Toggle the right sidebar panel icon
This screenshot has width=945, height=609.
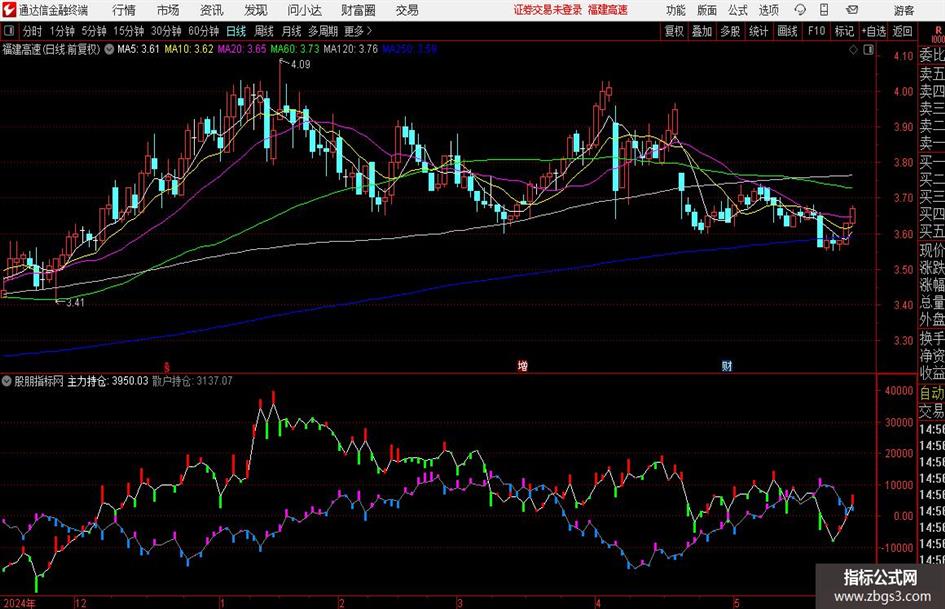(x=868, y=50)
